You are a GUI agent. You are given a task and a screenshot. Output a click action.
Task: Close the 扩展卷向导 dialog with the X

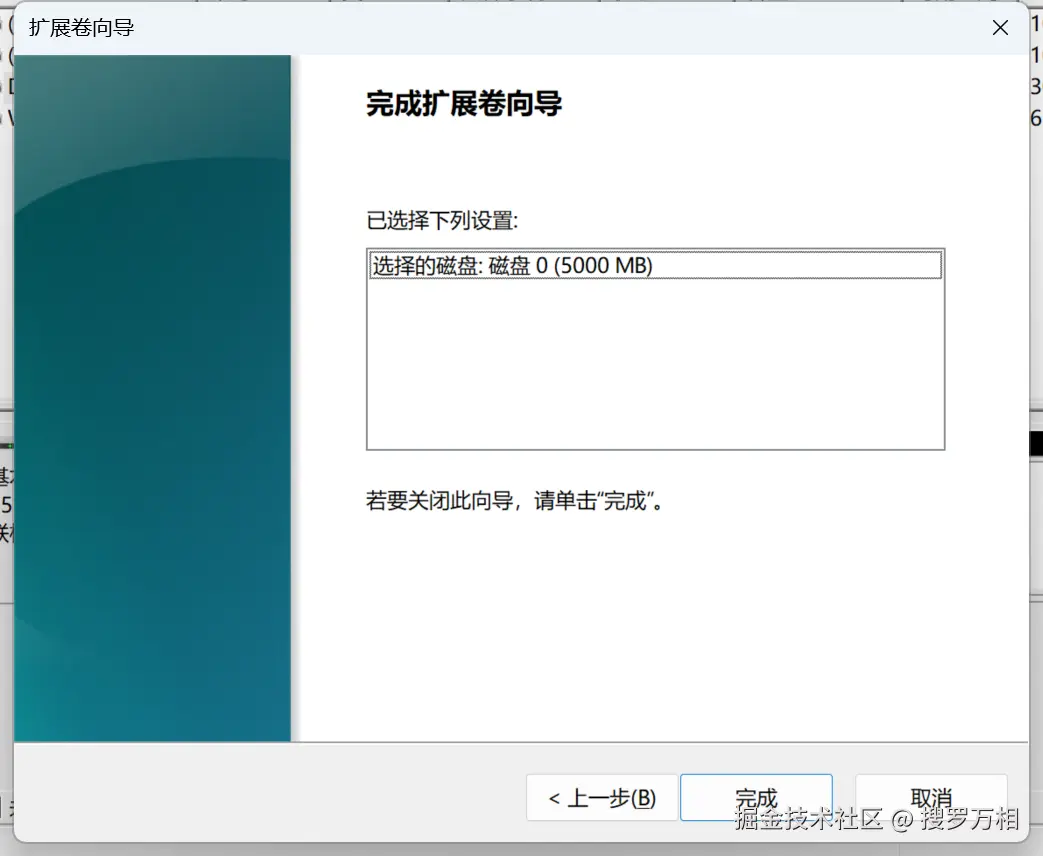coord(999,27)
